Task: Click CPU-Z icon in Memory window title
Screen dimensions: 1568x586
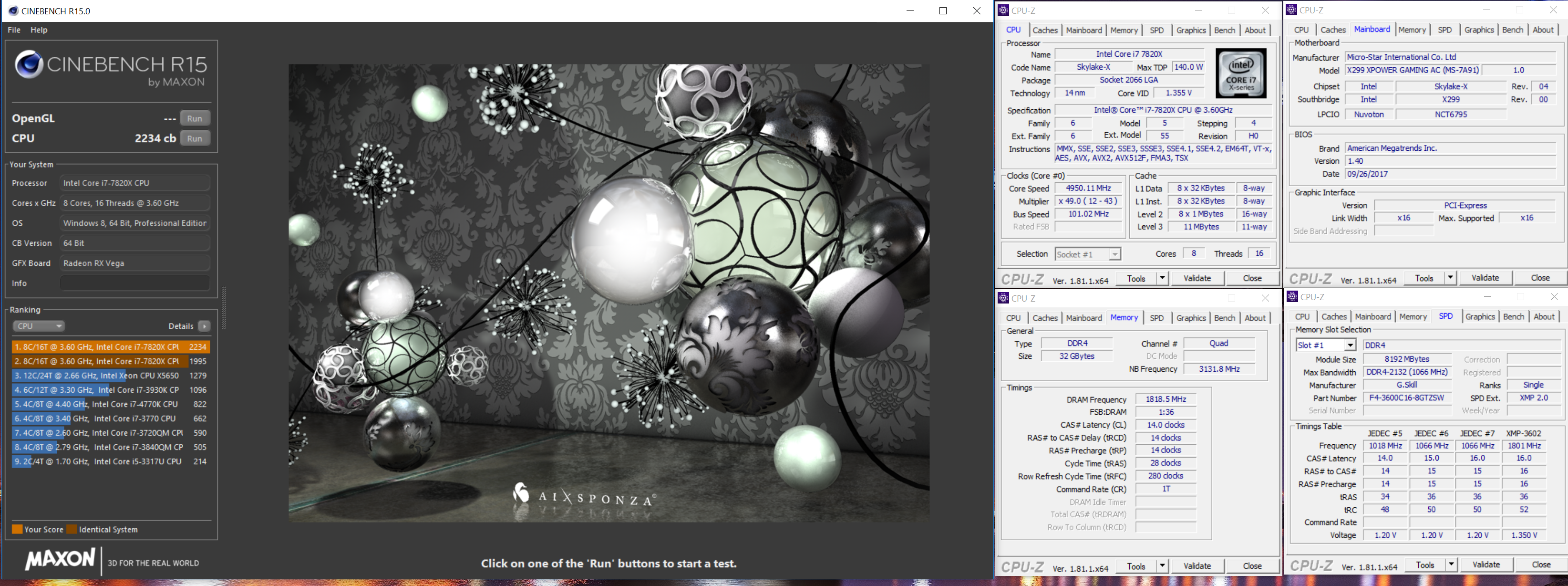Action: [1004, 298]
